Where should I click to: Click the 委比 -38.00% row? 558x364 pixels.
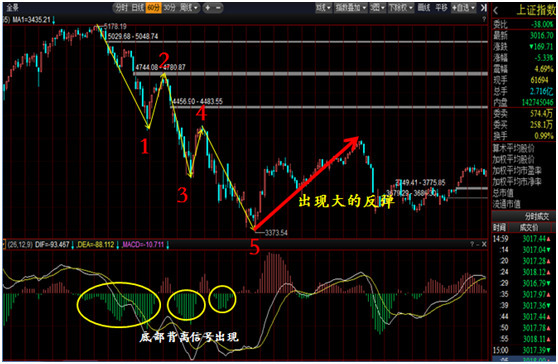click(x=523, y=24)
